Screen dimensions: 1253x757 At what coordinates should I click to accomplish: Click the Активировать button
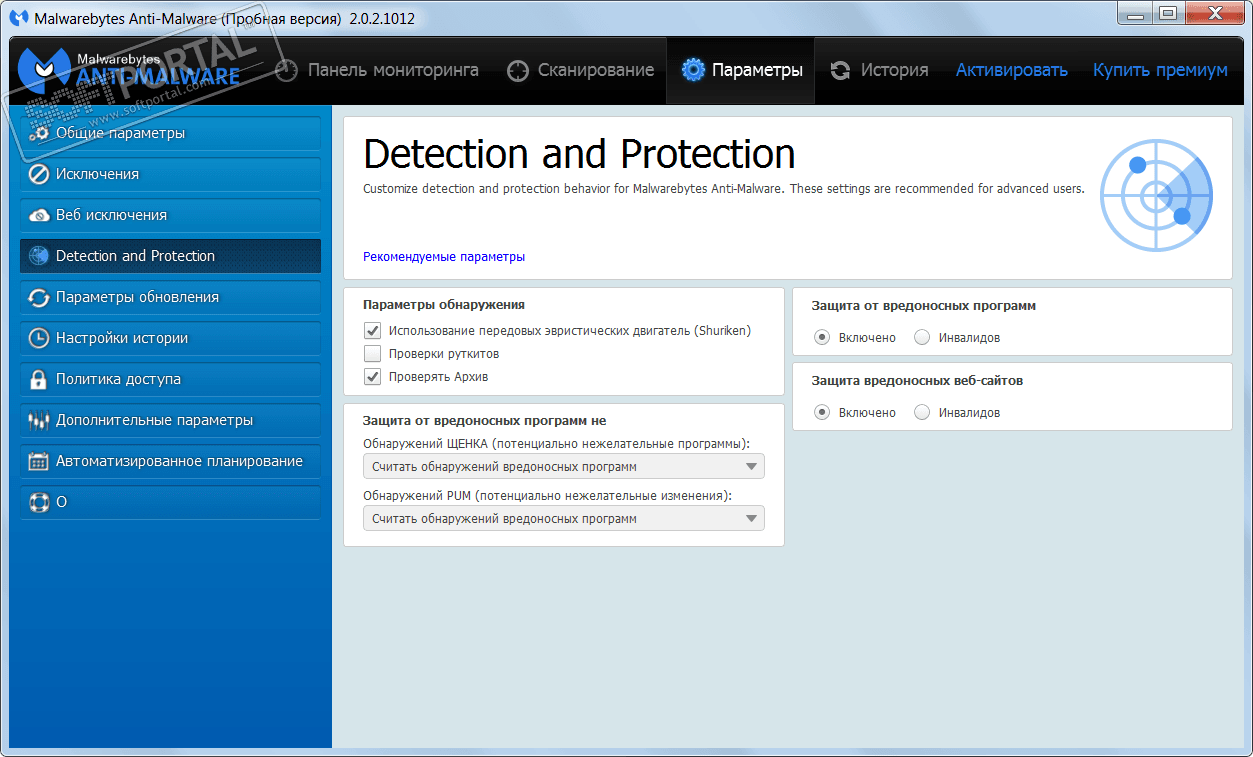[x=1011, y=70]
